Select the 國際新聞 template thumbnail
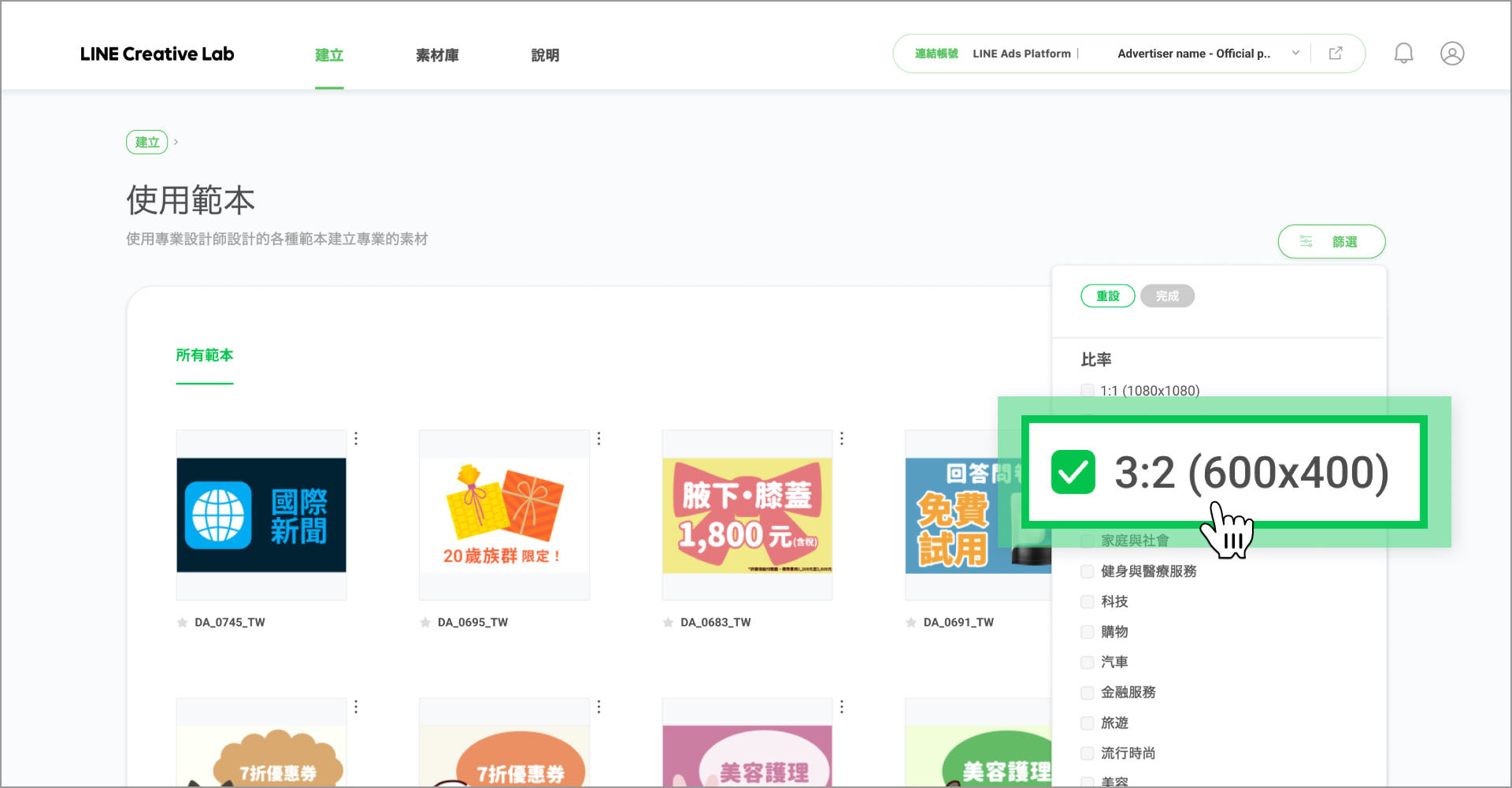The image size is (1512, 788). pos(261,515)
